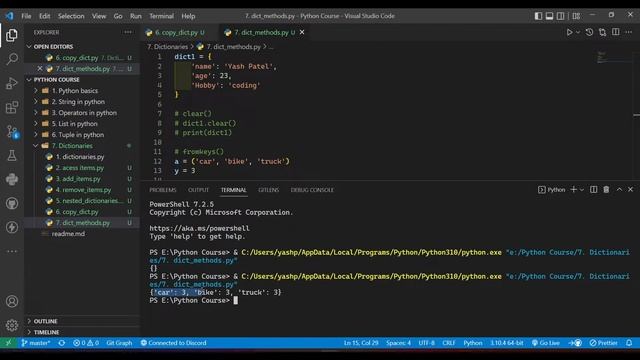Open the Explorer view in activity bar
This screenshot has width=640, height=360.
(12, 35)
